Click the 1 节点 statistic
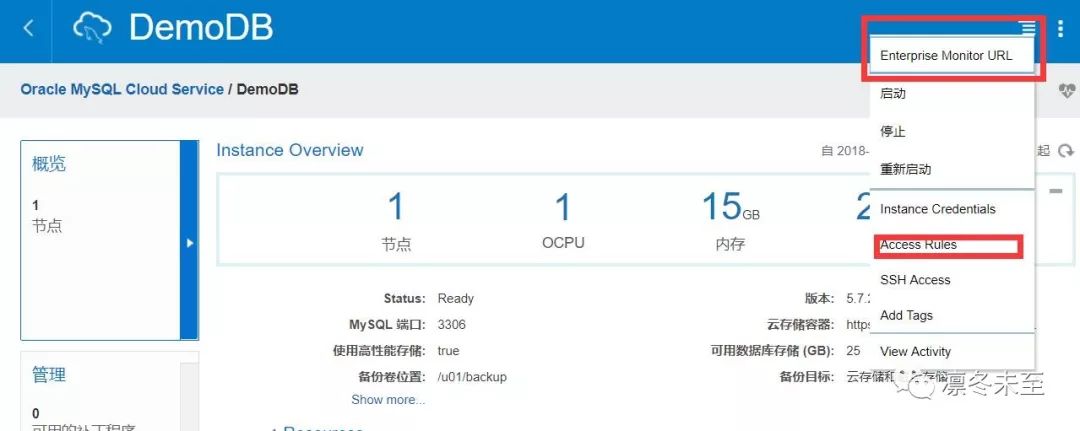The height and width of the screenshot is (431, 1080). tap(396, 220)
